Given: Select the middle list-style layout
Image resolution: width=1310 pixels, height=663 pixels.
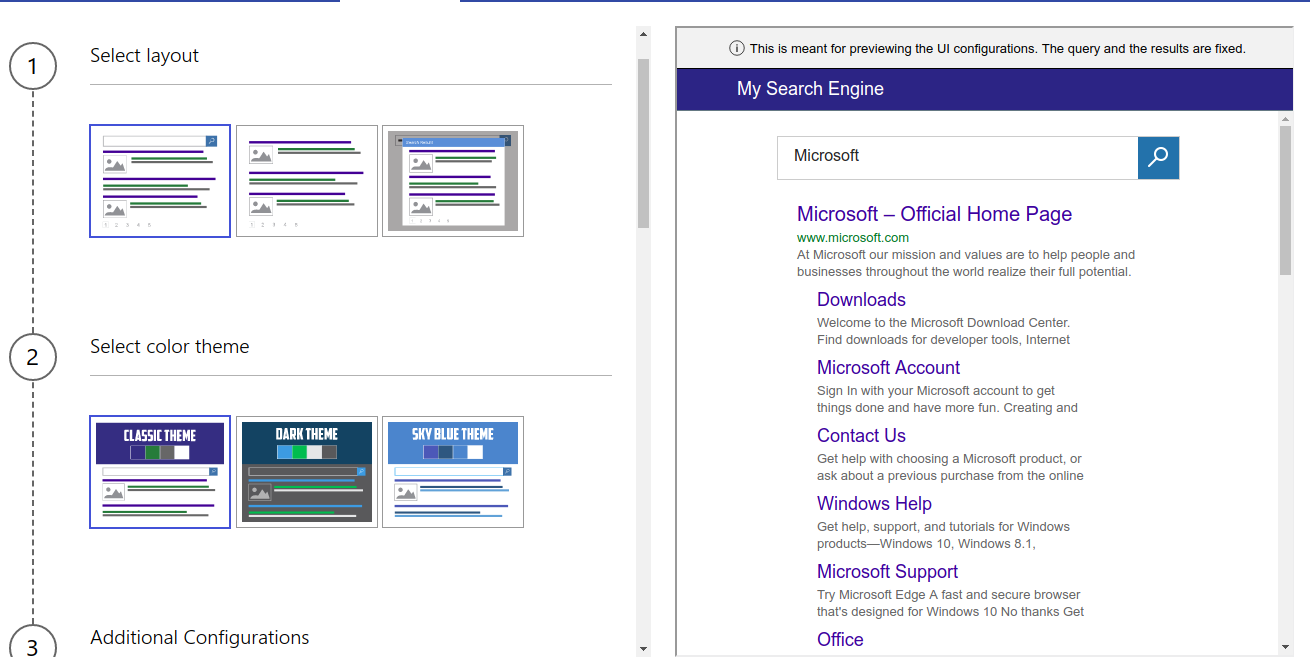Looking at the screenshot, I should coord(307,181).
